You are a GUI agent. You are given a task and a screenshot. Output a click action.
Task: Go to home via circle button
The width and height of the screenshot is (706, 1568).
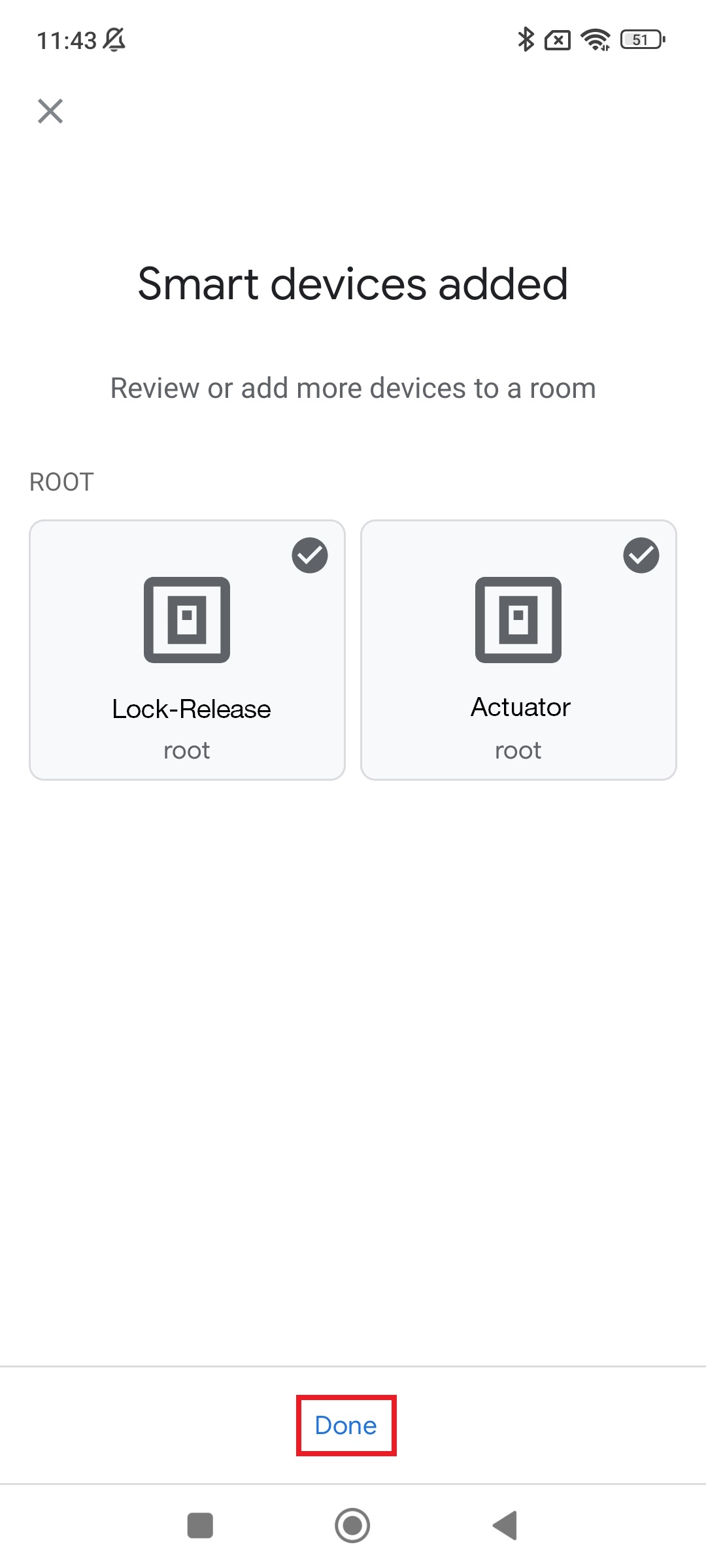pyautogui.click(x=352, y=1526)
